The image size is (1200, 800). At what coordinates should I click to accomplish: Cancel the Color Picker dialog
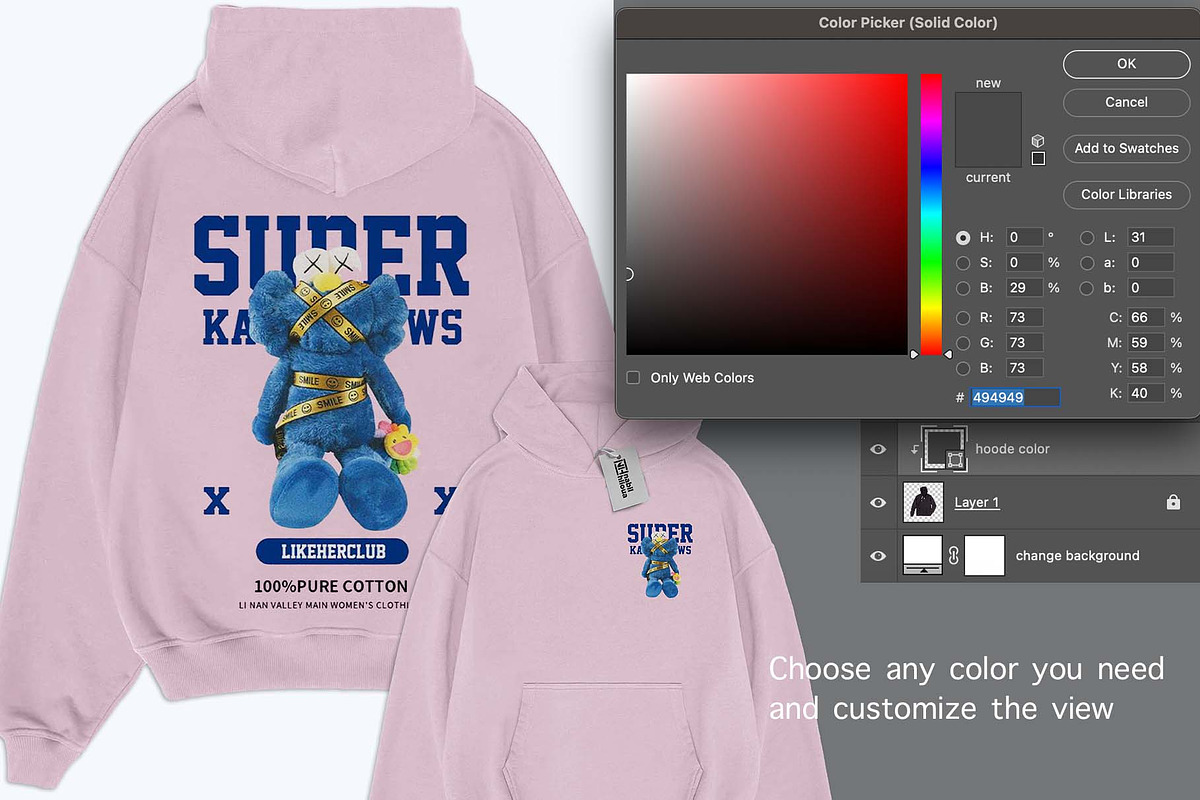tap(1126, 102)
